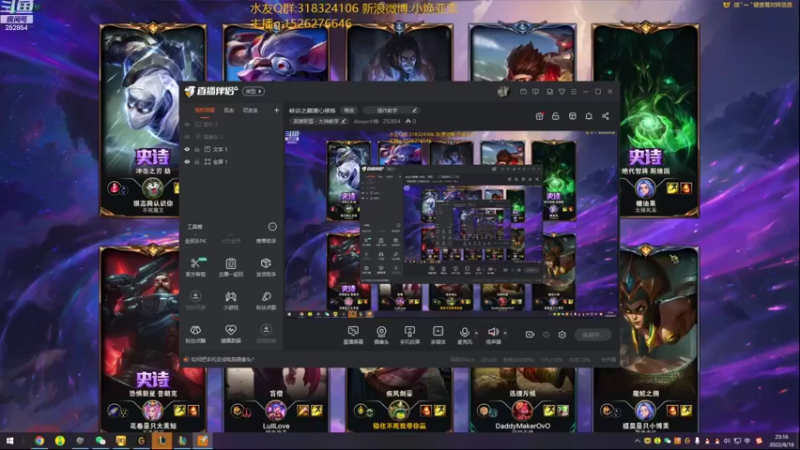
Task: Open the mail envelope icon in title bar
Action: (x=523, y=92)
